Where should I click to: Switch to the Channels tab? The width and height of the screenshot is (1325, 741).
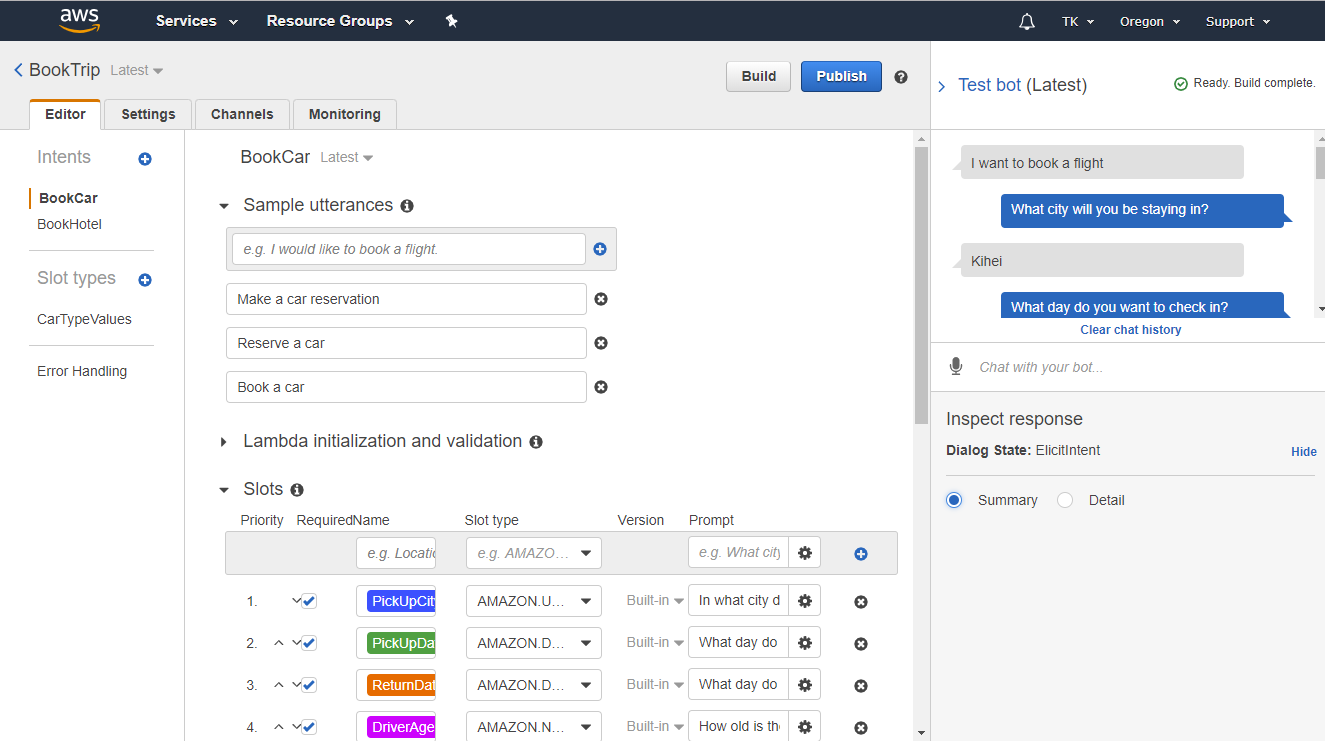point(242,114)
